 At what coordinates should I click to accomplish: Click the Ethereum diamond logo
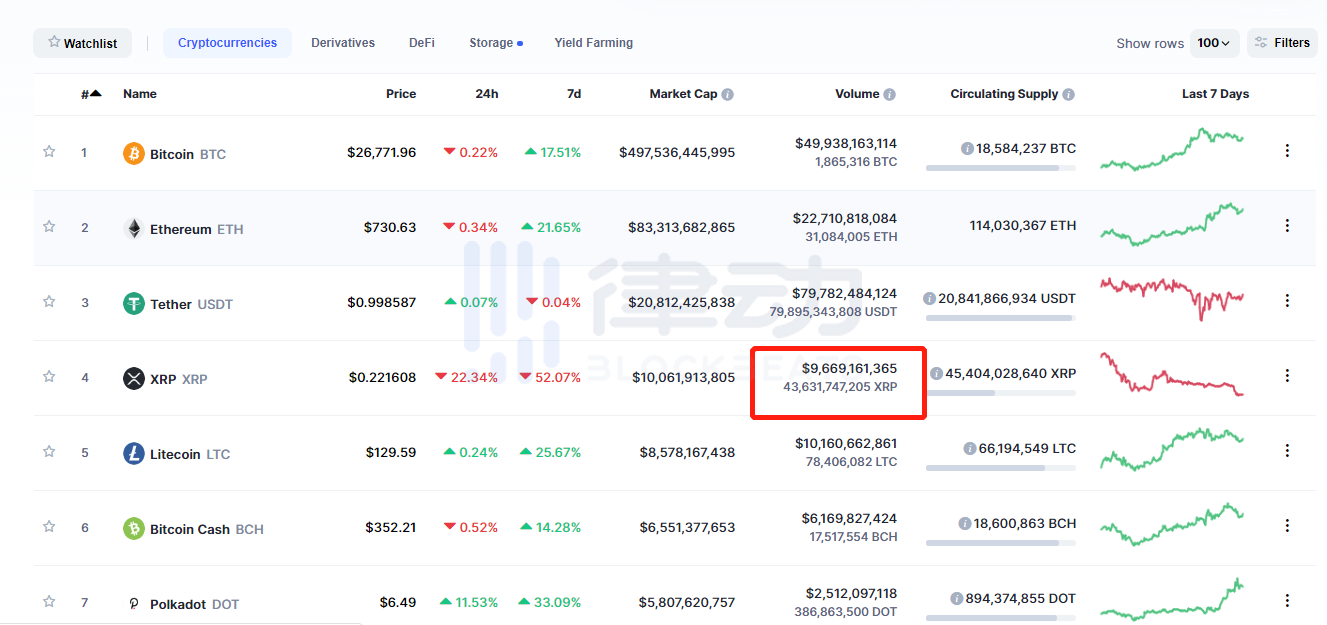pyautogui.click(x=134, y=228)
